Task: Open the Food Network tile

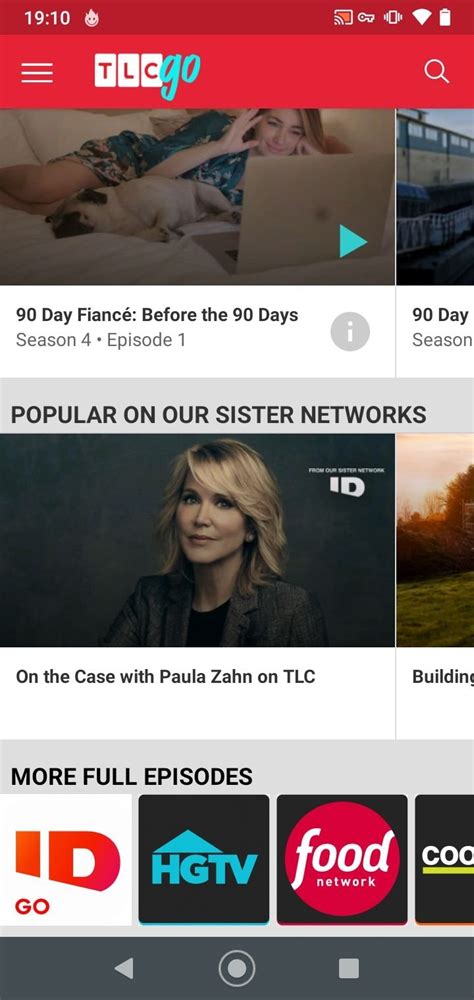Action: (342, 860)
